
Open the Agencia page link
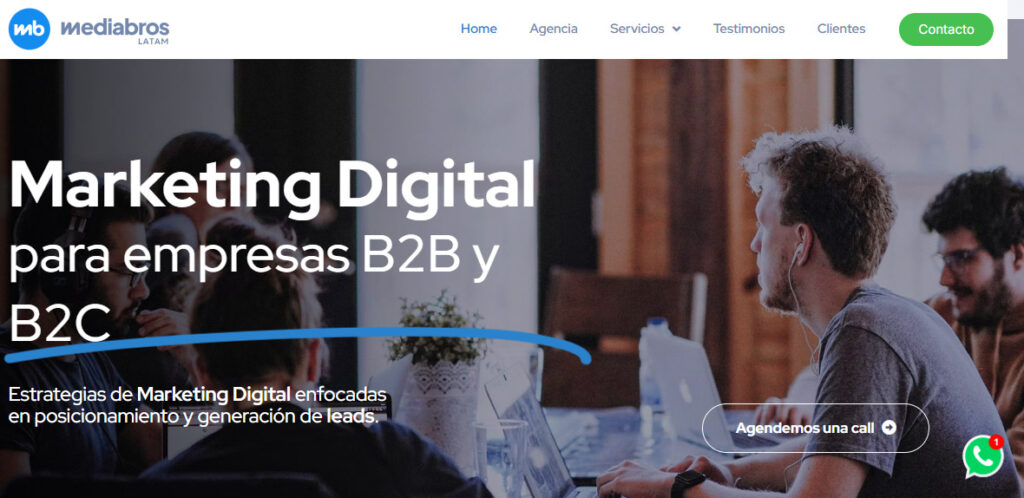(x=553, y=29)
